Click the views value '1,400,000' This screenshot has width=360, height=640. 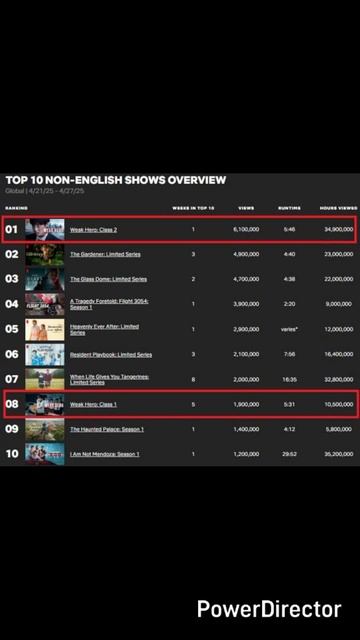pos(246,429)
